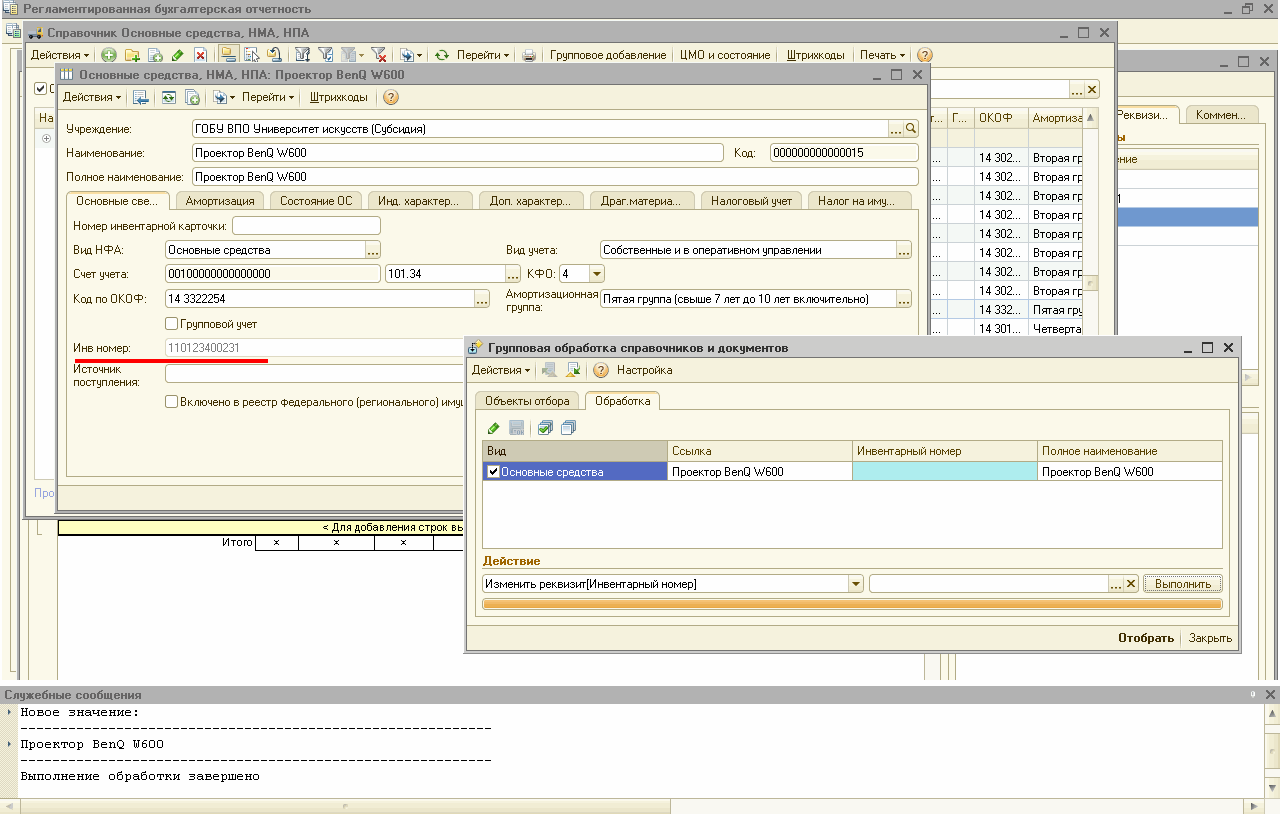Switch to the Амортизация tab
This screenshot has height=814, width=1280.
click(x=220, y=200)
